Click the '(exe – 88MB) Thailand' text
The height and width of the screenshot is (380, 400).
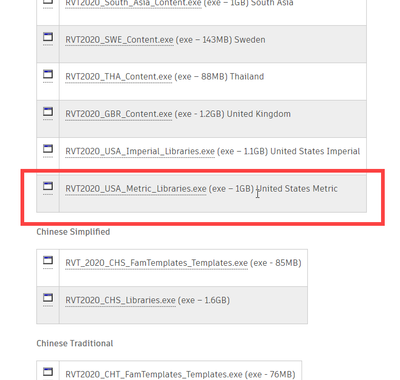coord(219,77)
